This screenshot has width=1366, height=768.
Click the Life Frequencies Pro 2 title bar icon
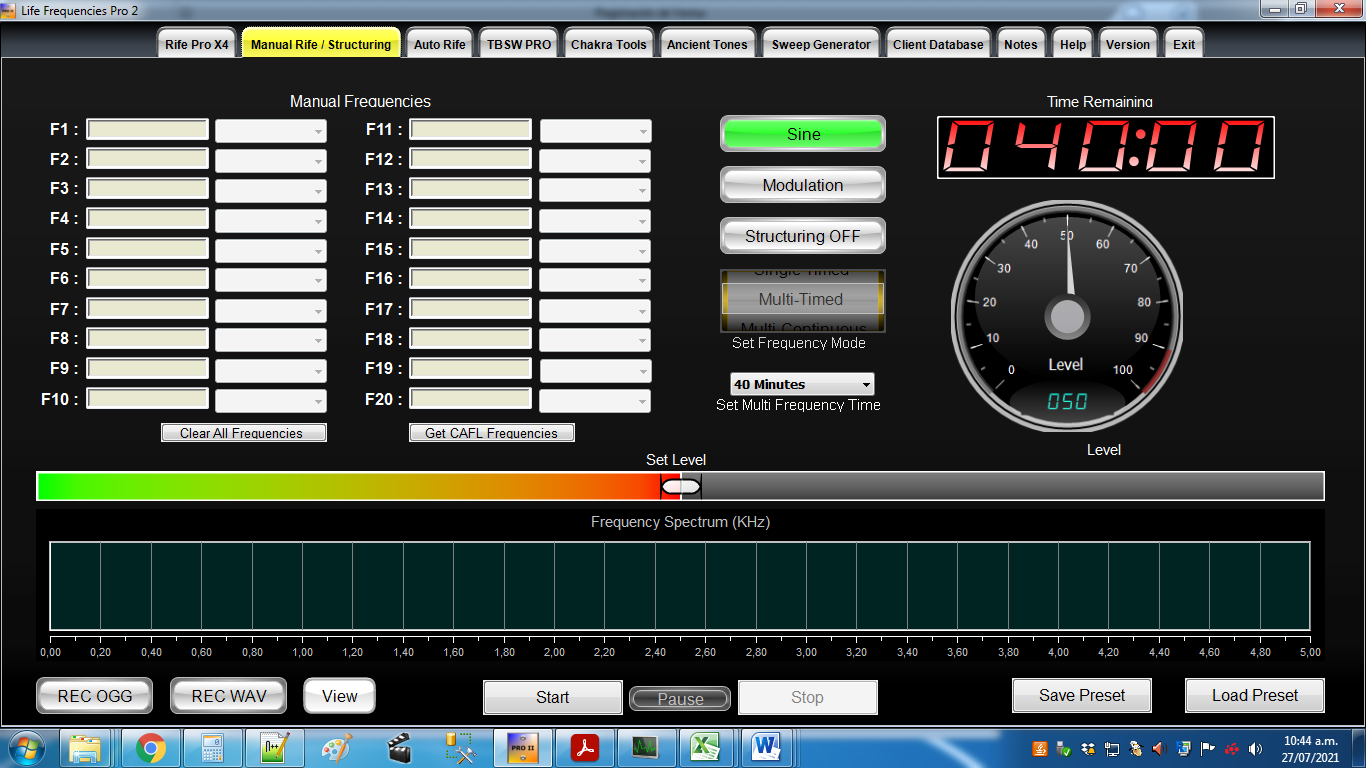(x=10, y=10)
